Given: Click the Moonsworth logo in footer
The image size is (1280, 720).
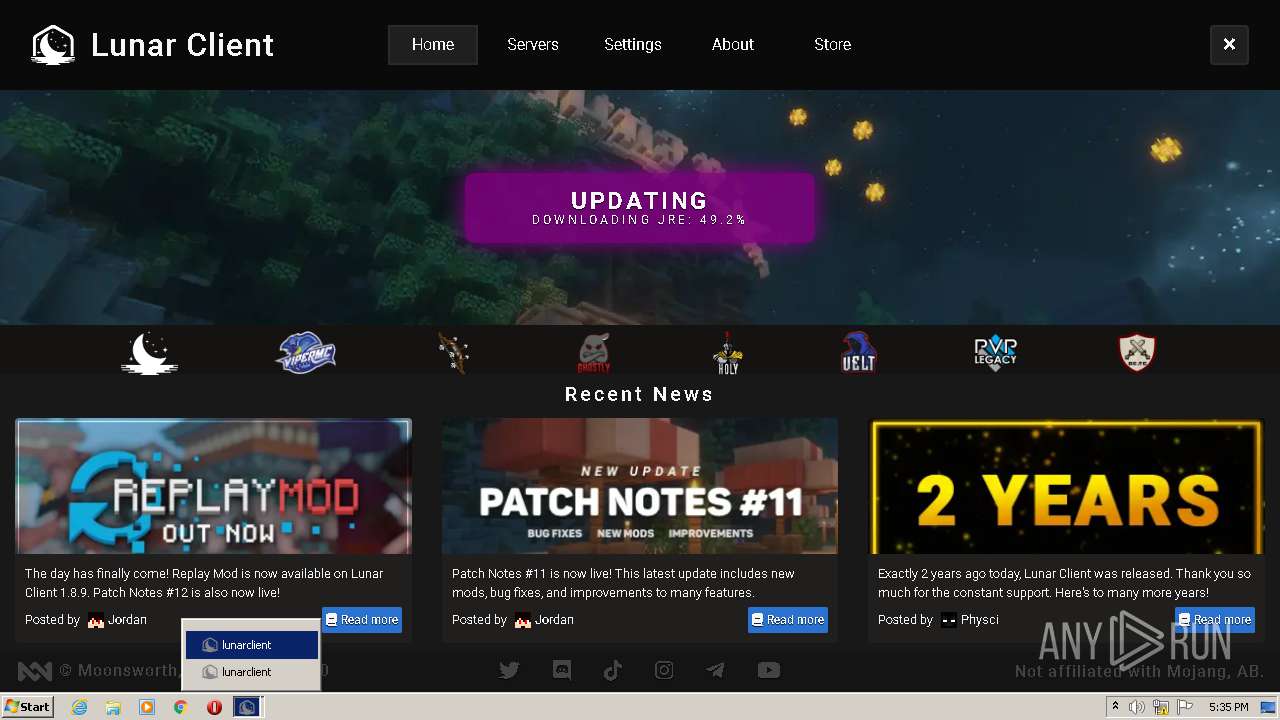Looking at the screenshot, I should pyautogui.click(x=35, y=671).
